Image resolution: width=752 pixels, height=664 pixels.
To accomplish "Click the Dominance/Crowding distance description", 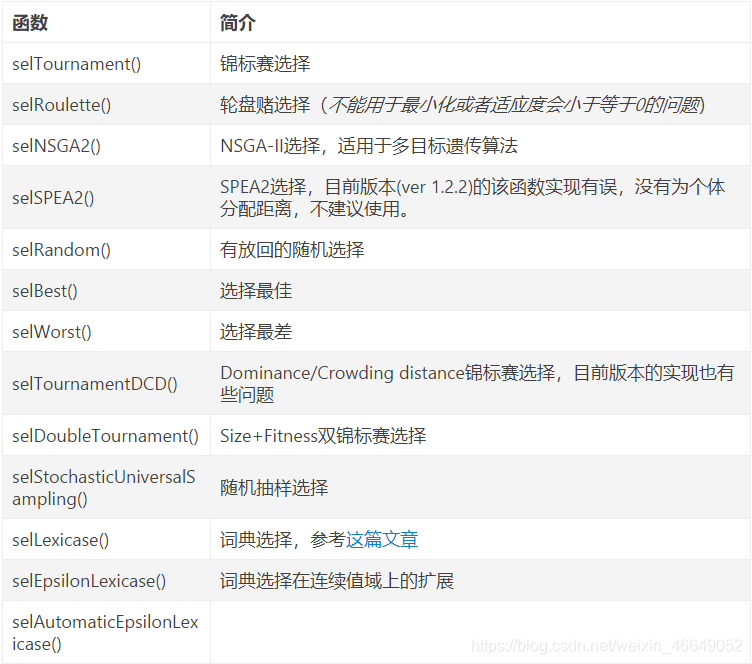I will point(477,384).
